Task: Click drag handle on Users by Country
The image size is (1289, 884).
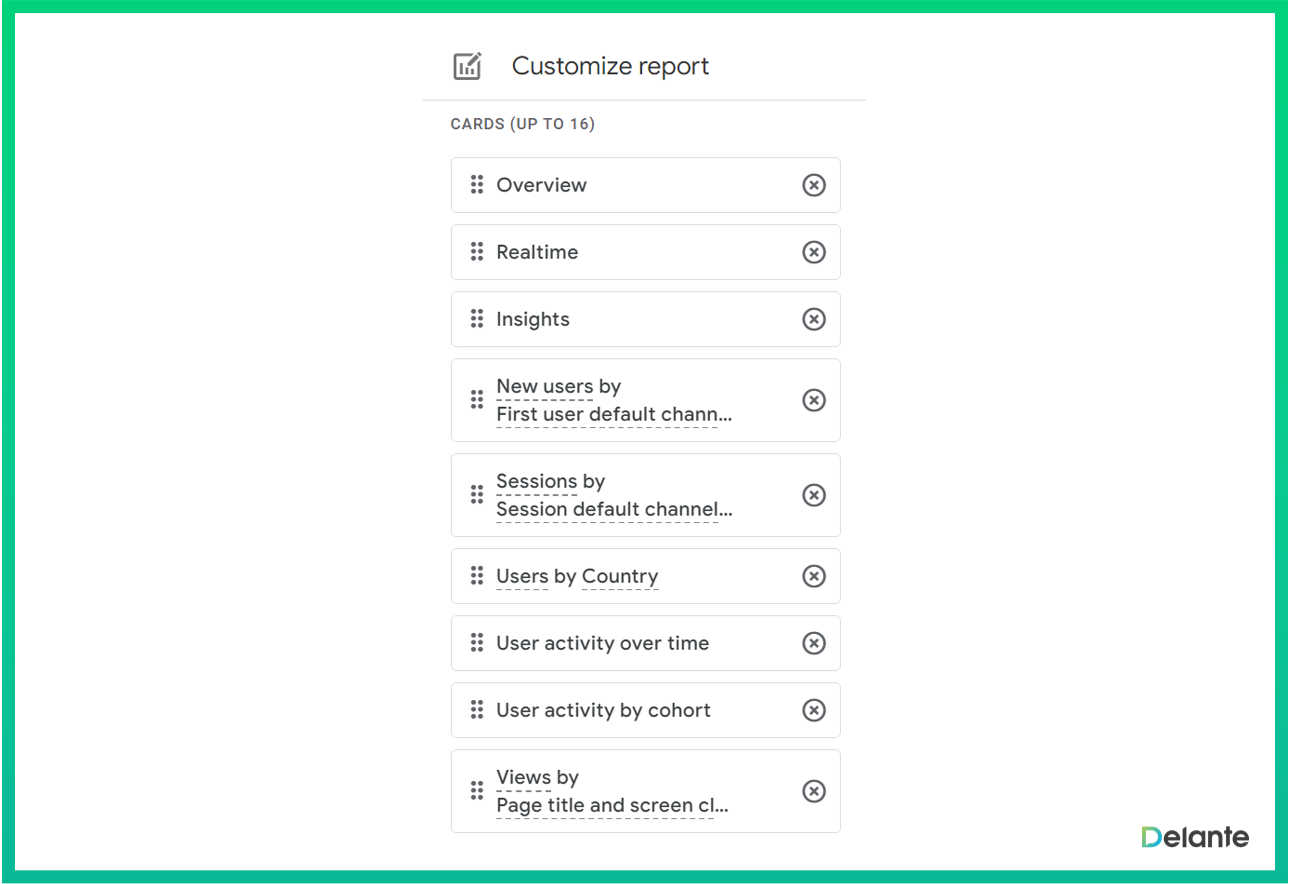Action: pos(477,576)
